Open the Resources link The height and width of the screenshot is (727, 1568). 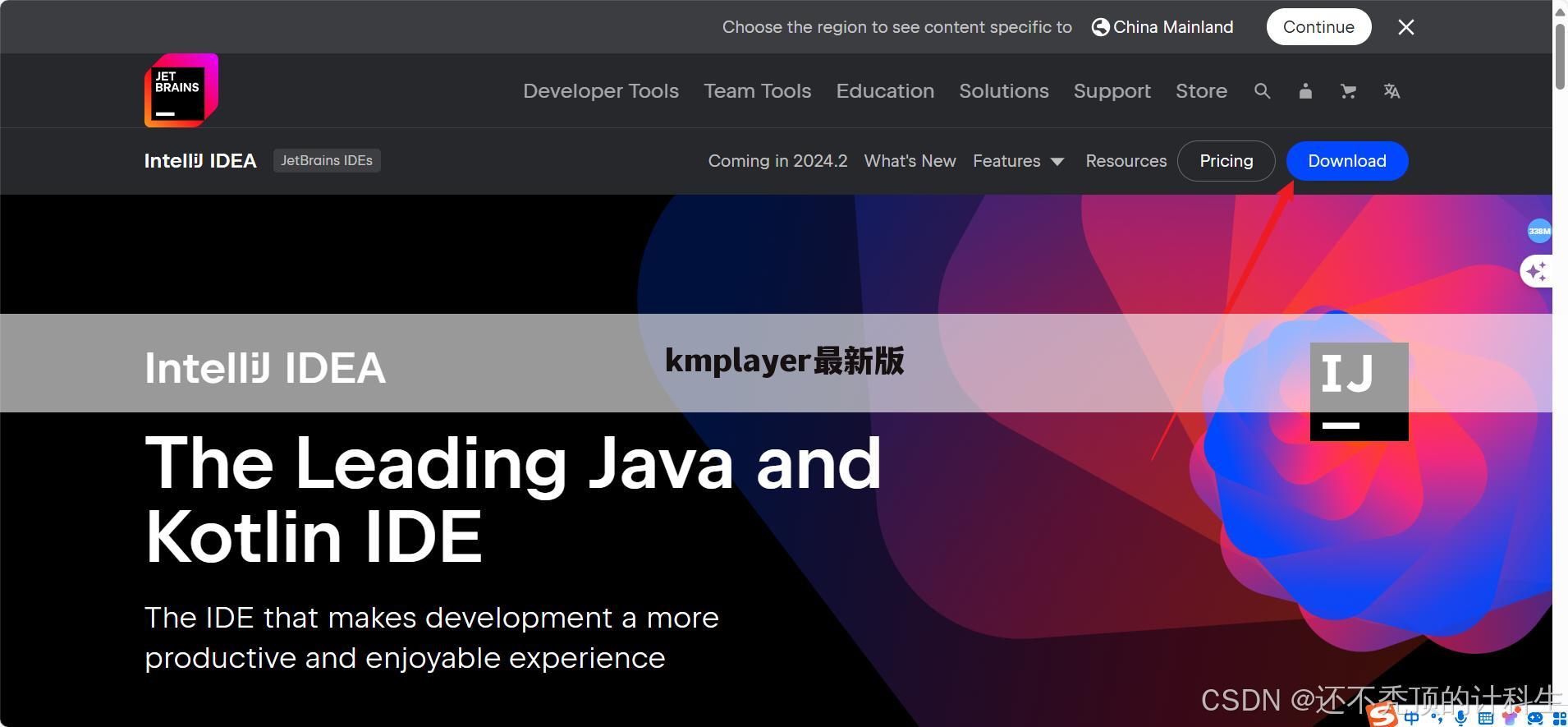(1126, 161)
